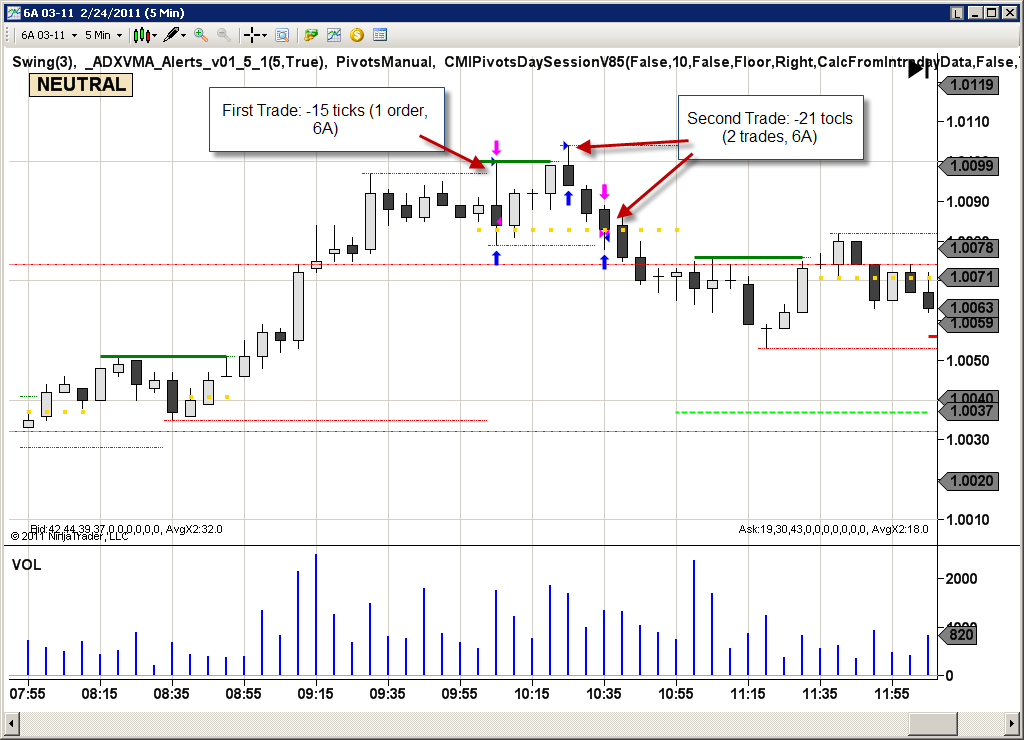1024x740 pixels.
Task: Click the horizontal scrollbar thumb
Action: pos(933,724)
